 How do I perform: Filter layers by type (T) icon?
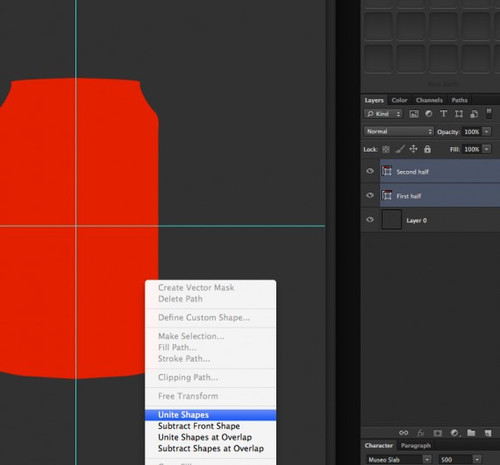[x=443, y=114]
